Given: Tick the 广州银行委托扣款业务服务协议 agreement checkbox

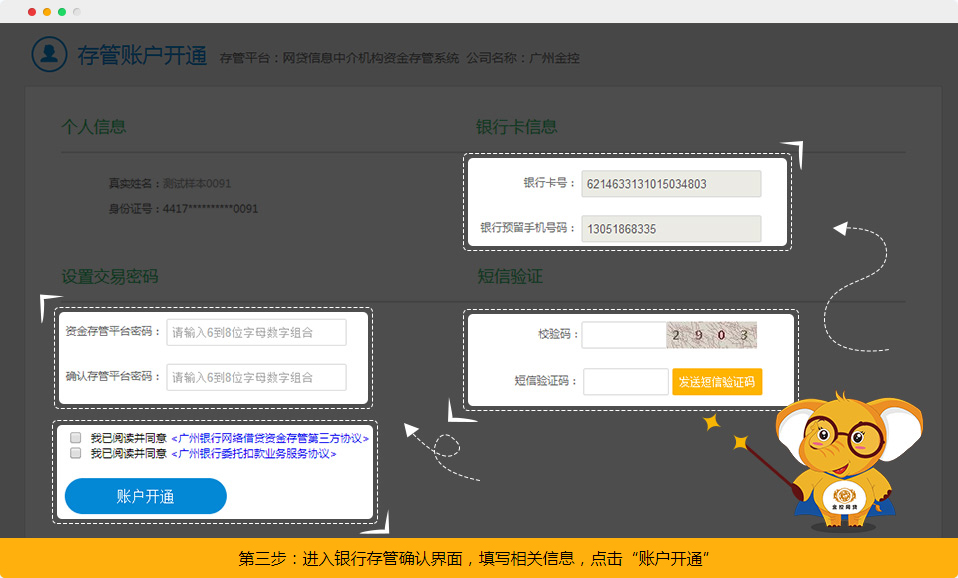Looking at the screenshot, I should pyautogui.click(x=76, y=453).
